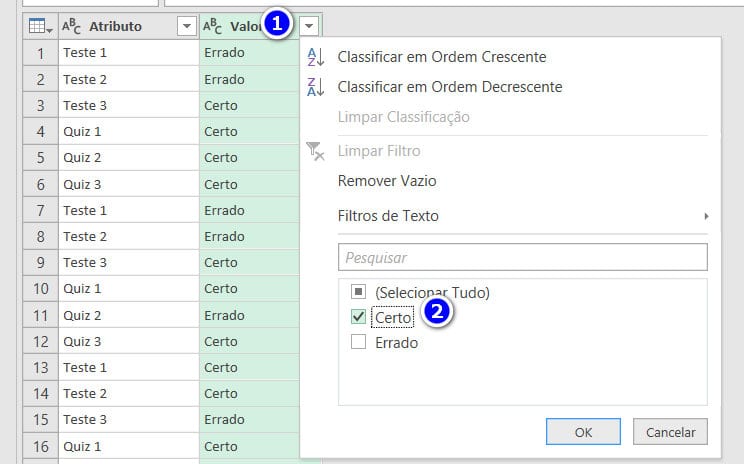Click the Certo value in row 16
This screenshot has height=464, width=744.
pos(250,446)
